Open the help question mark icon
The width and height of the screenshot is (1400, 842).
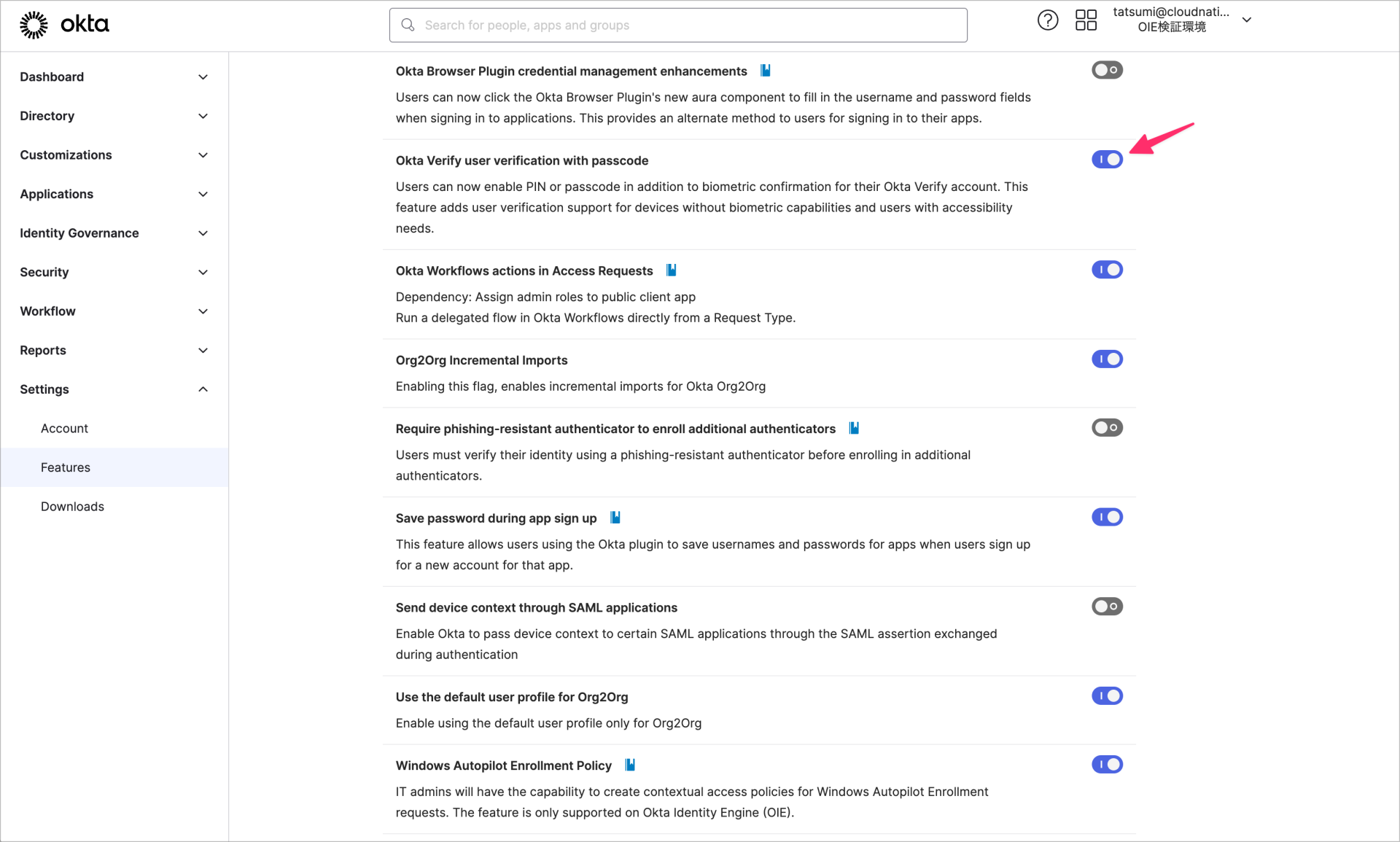[1048, 20]
